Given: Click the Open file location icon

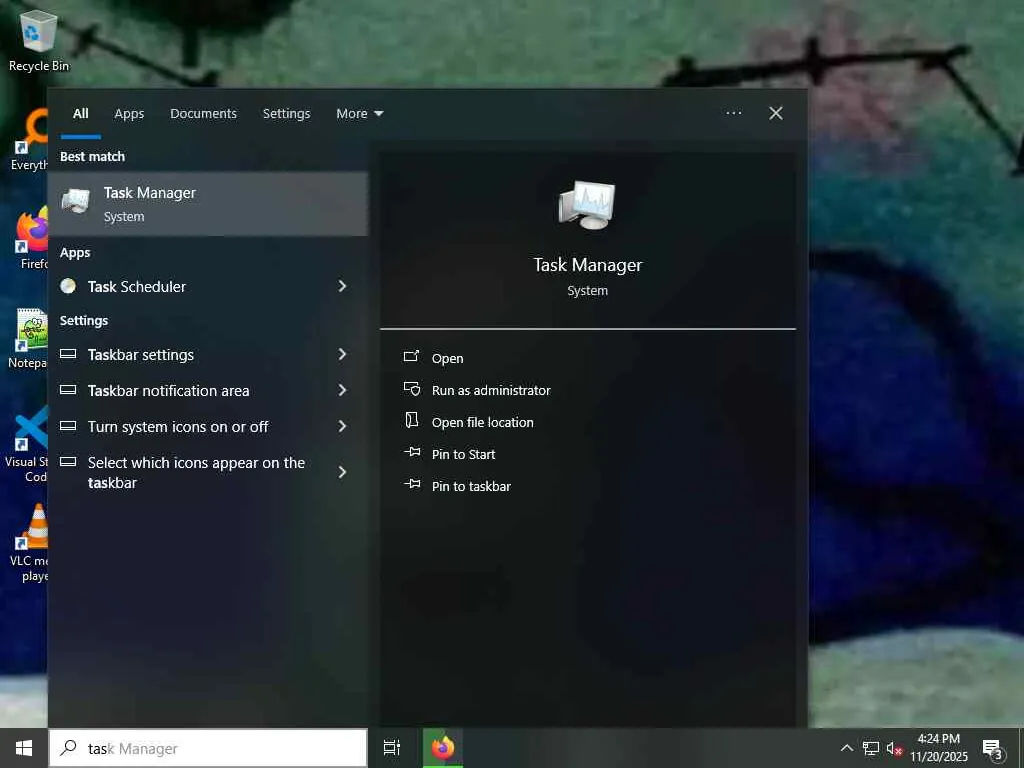Looking at the screenshot, I should pos(411,420).
